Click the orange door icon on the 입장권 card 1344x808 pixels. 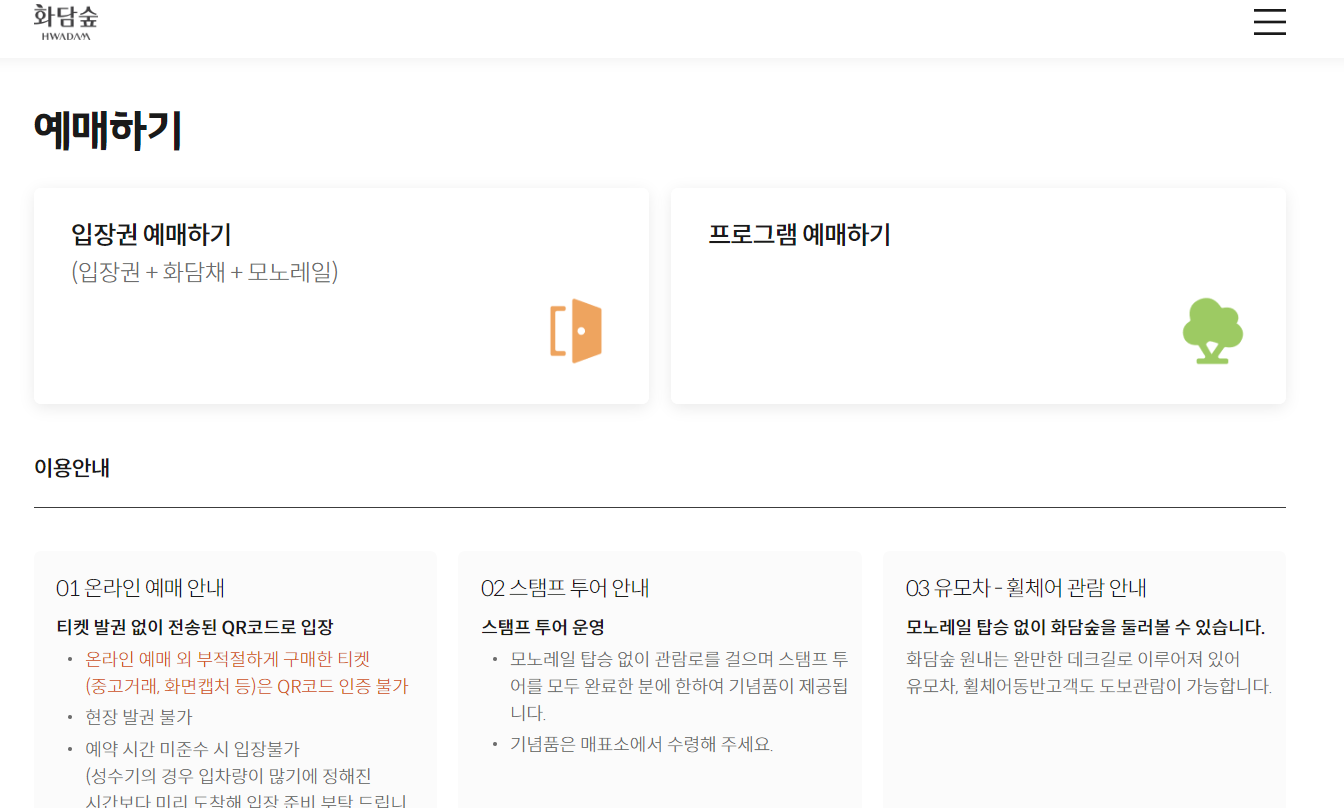576,331
